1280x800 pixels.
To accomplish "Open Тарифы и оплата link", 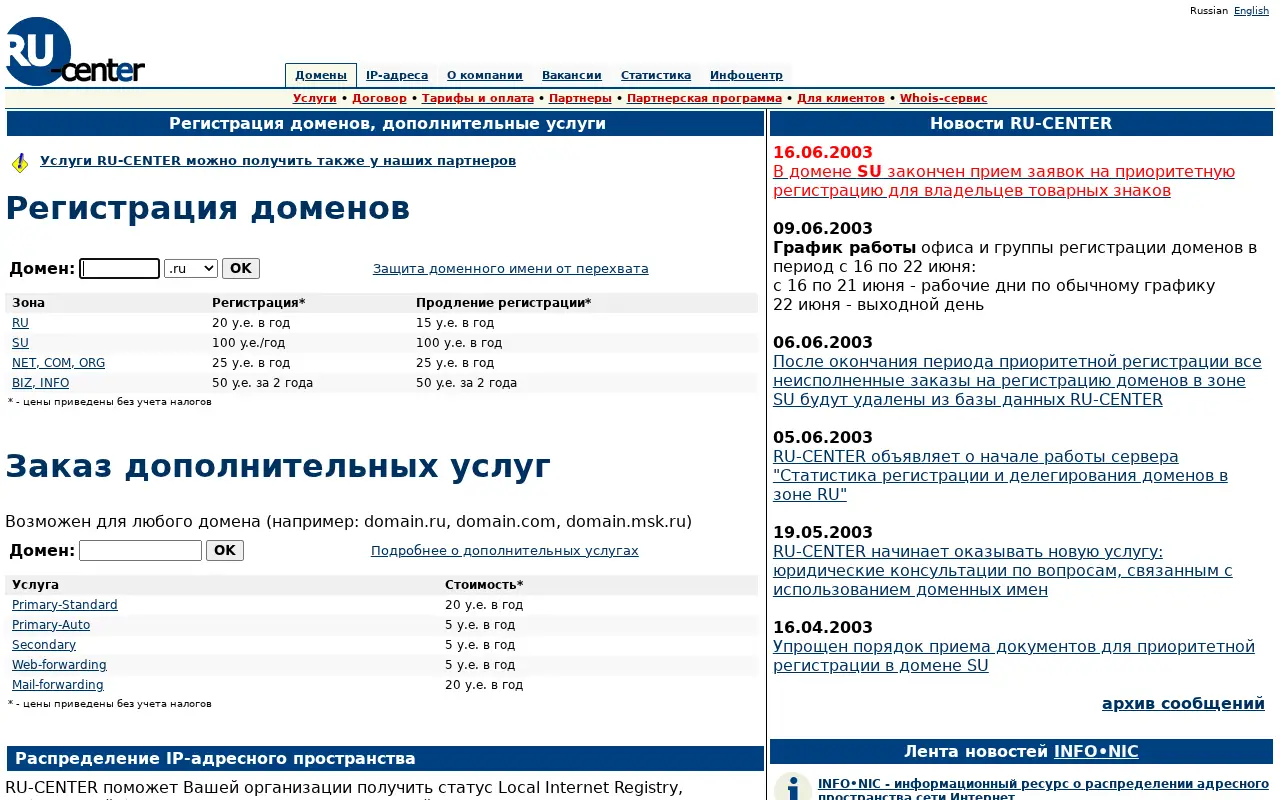I will tap(478, 98).
